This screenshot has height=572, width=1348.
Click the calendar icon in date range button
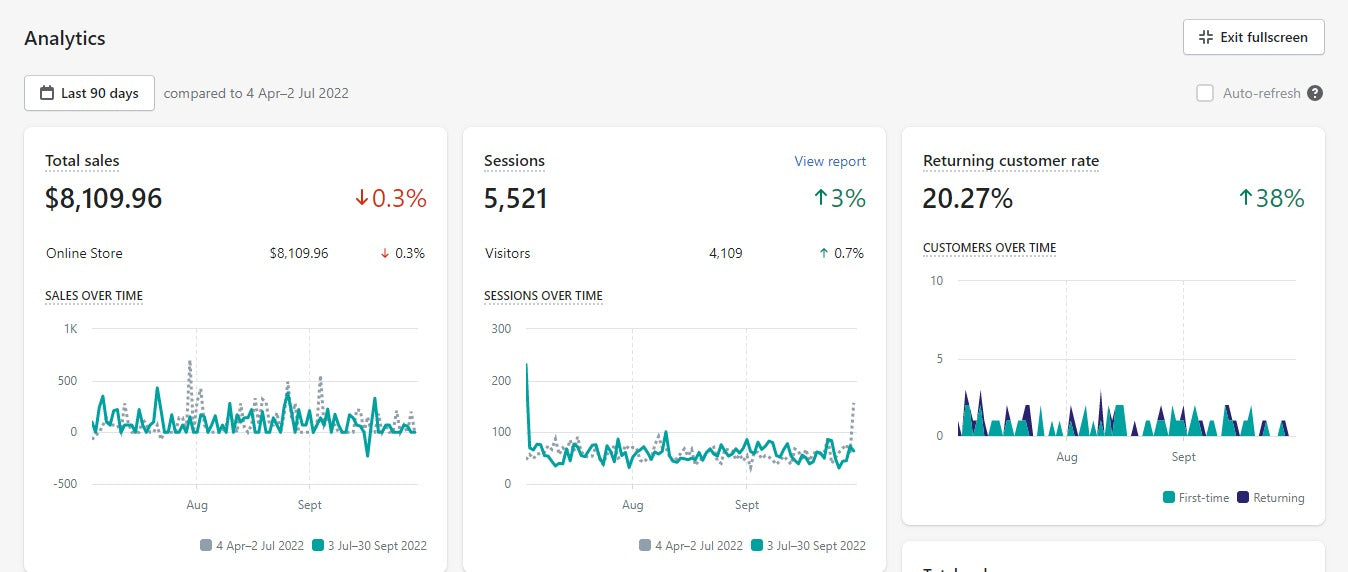point(47,93)
